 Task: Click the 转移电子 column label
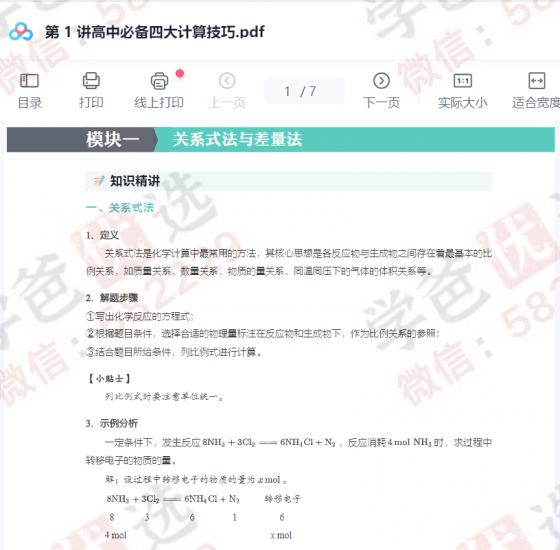pyautogui.click(x=282, y=499)
